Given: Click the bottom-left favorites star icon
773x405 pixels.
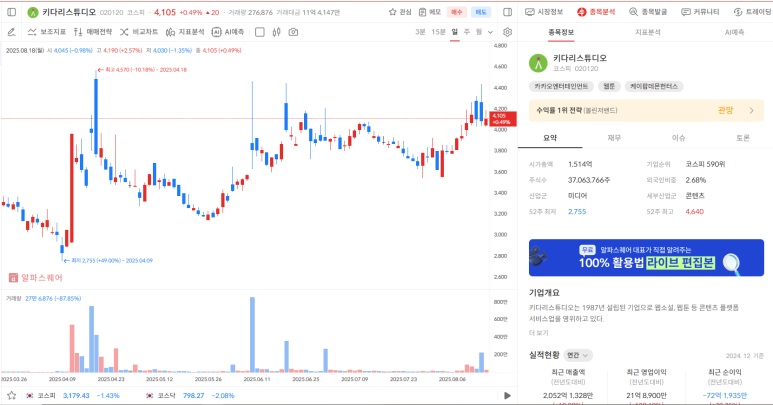Looking at the screenshot, I should tap(11, 395).
